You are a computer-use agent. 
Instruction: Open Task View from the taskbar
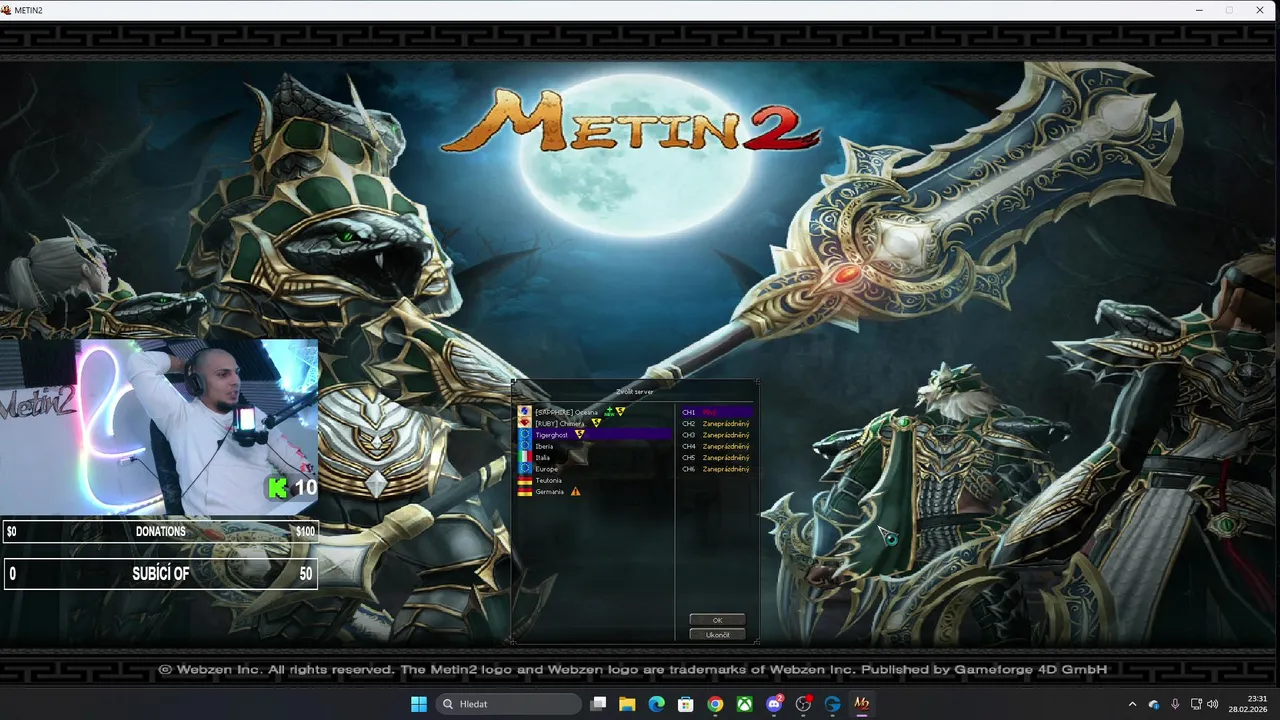point(598,704)
